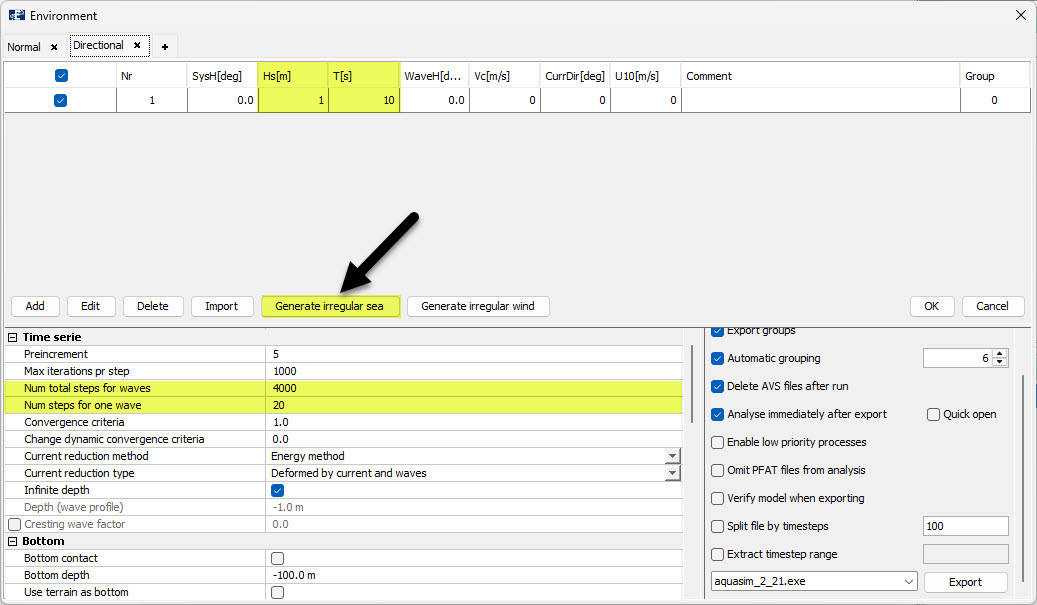Open the Current reduction method dropdown
Viewport: 1037px width, 605px height.
click(672, 456)
